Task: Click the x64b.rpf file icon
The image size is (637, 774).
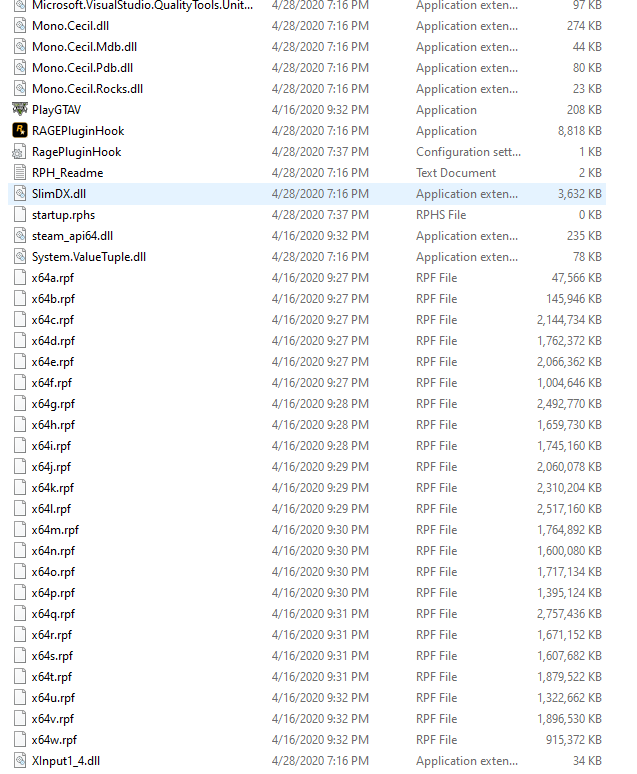Action: (x=20, y=298)
